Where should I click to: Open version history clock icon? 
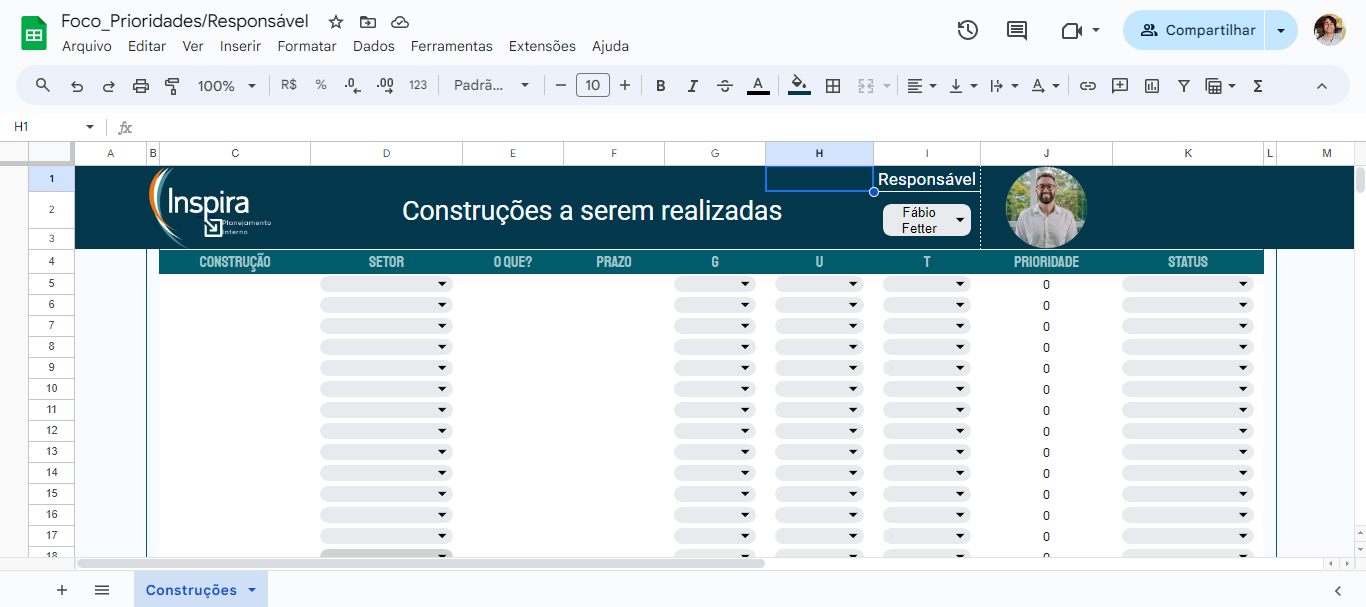967,30
